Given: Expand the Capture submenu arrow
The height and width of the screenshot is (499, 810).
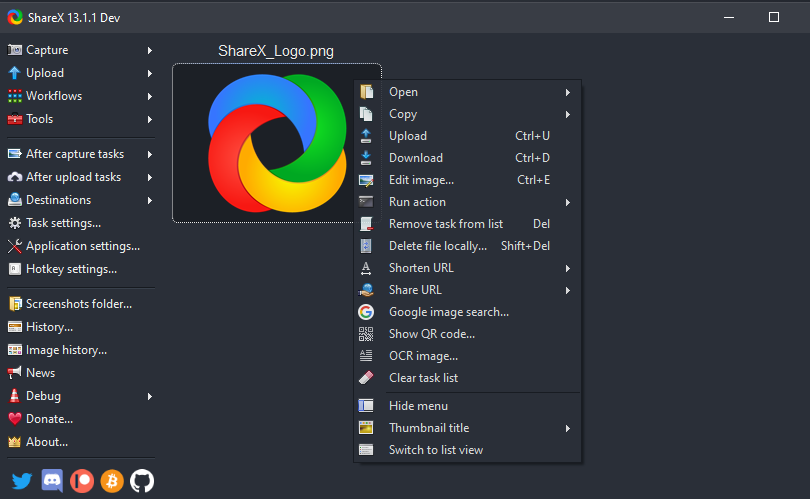Looking at the screenshot, I should [150, 51].
